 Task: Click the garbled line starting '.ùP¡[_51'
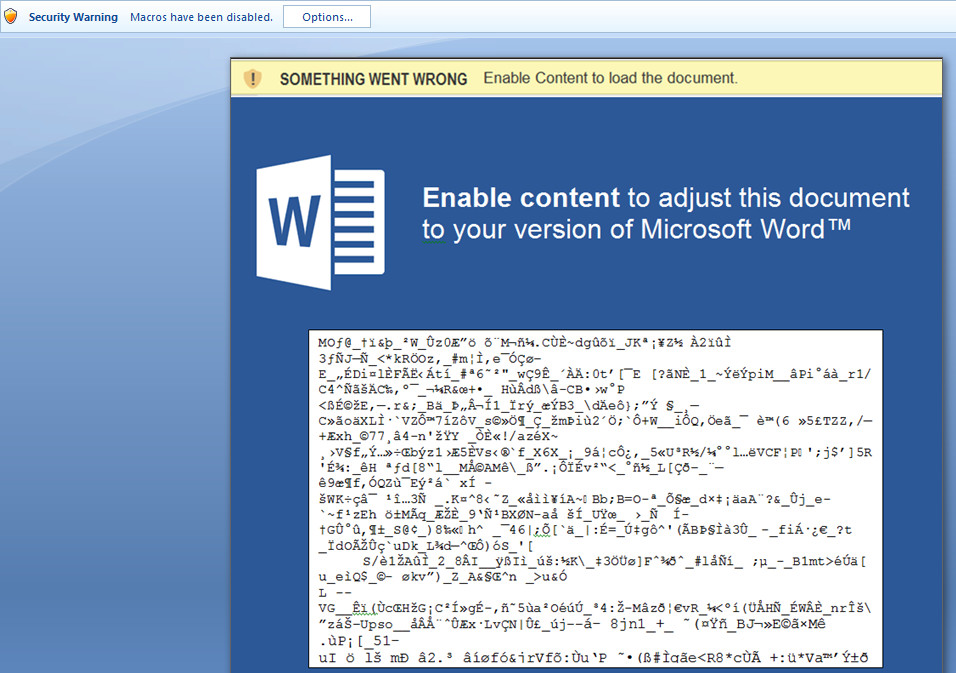358,640
